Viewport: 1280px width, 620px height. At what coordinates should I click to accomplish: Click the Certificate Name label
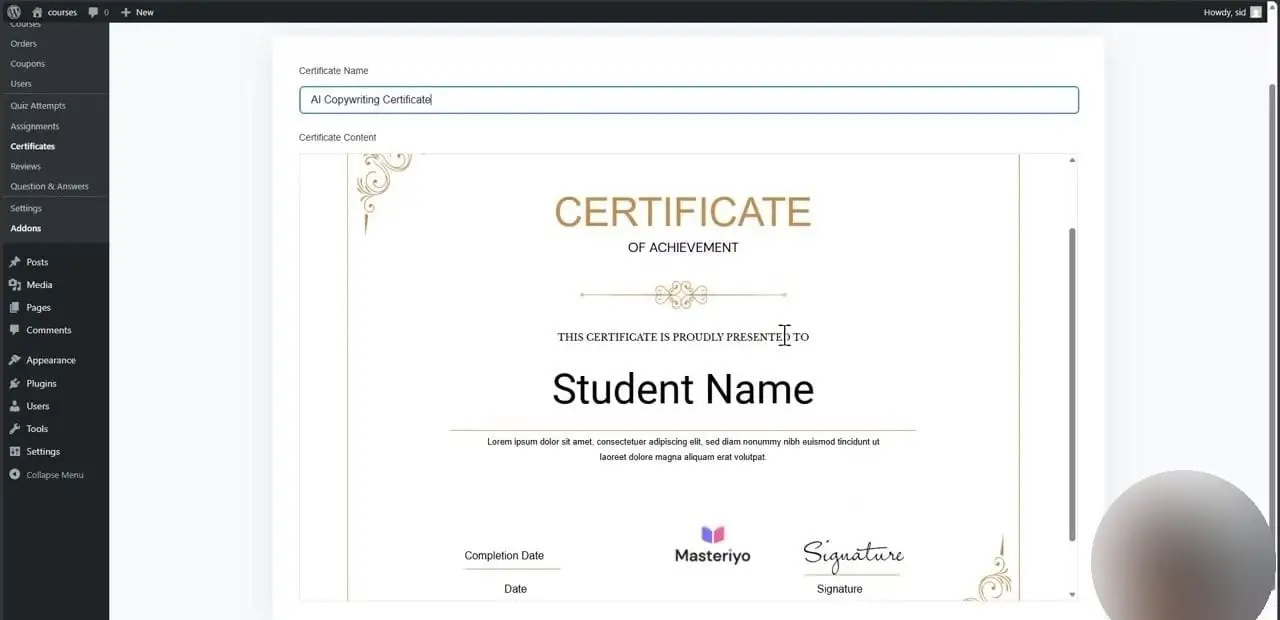[x=333, y=71]
